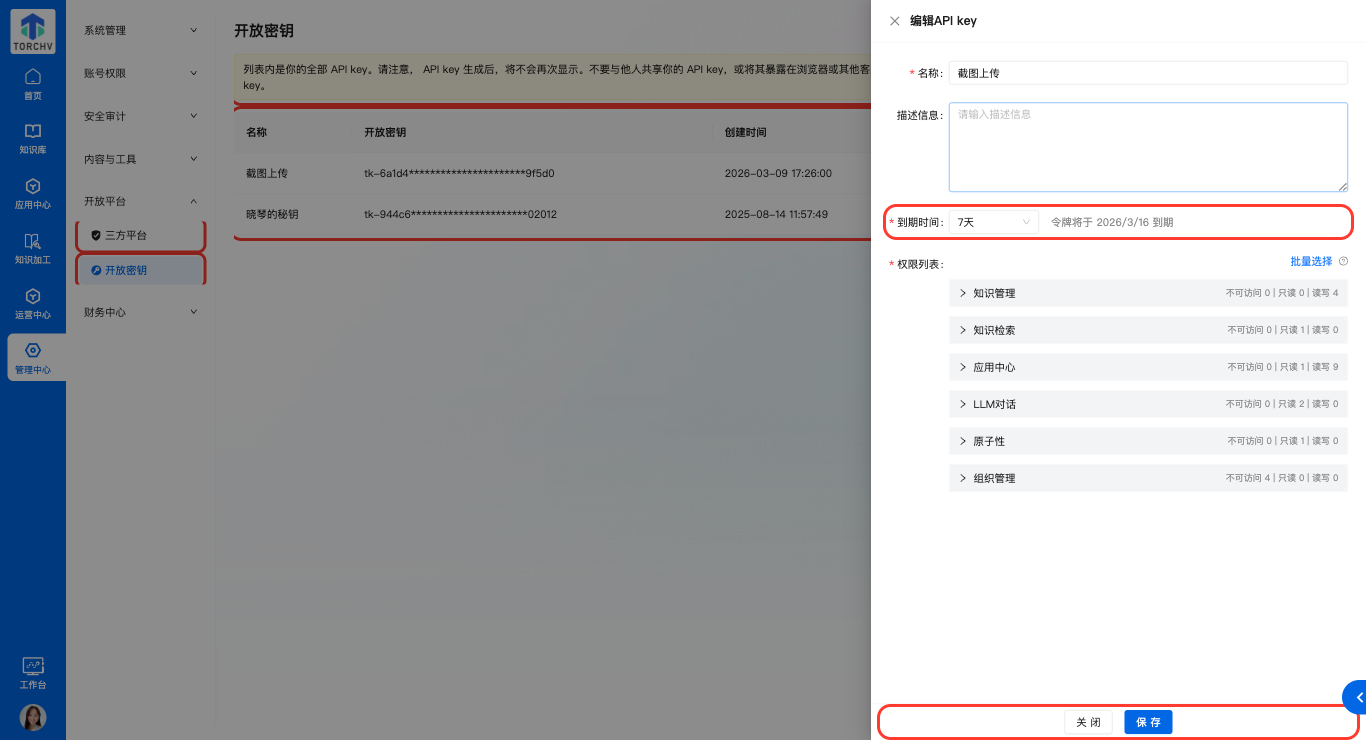Click inside the 名称 input field

(x=1147, y=72)
